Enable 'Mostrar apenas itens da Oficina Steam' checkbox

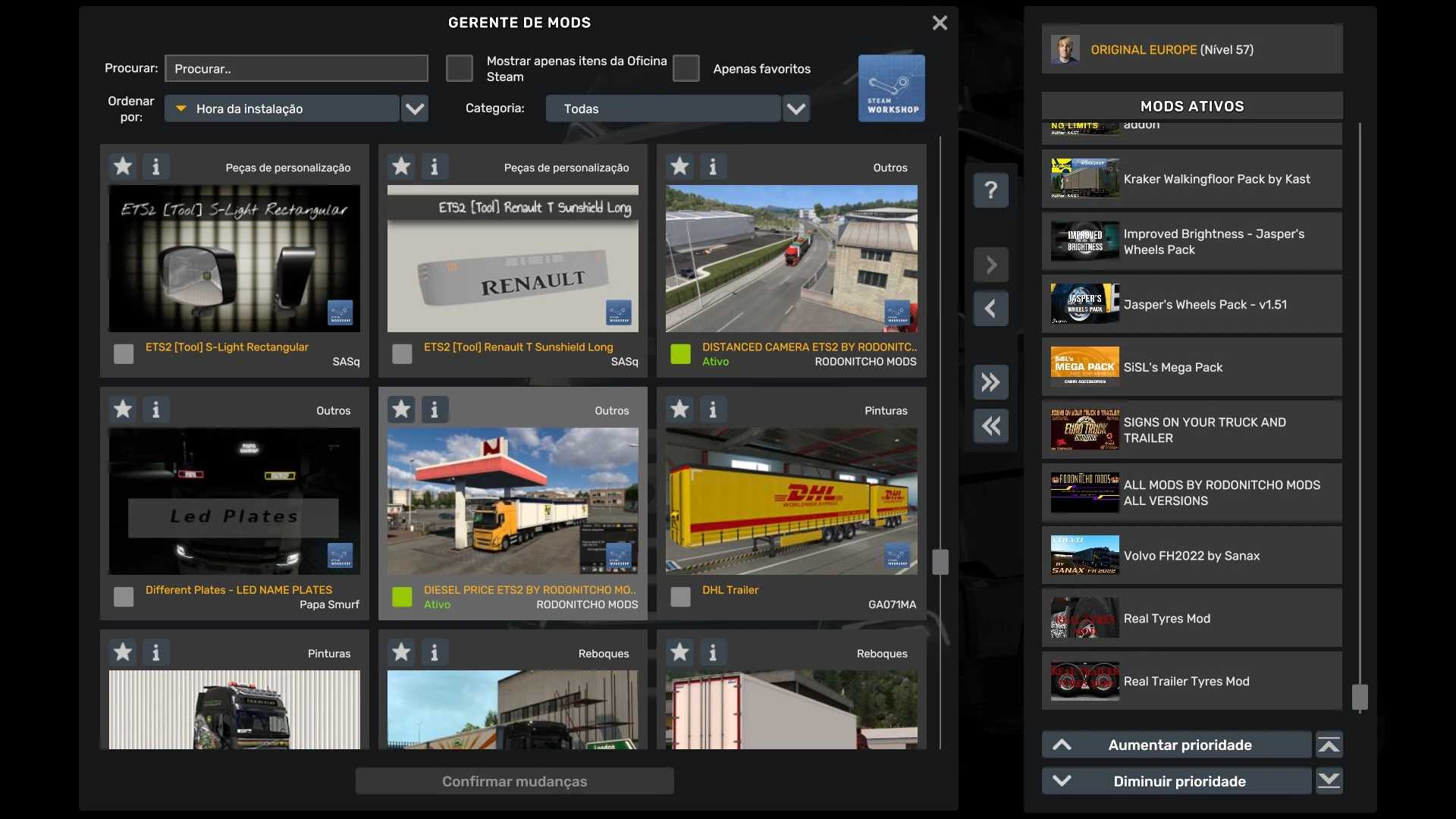[459, 68]
